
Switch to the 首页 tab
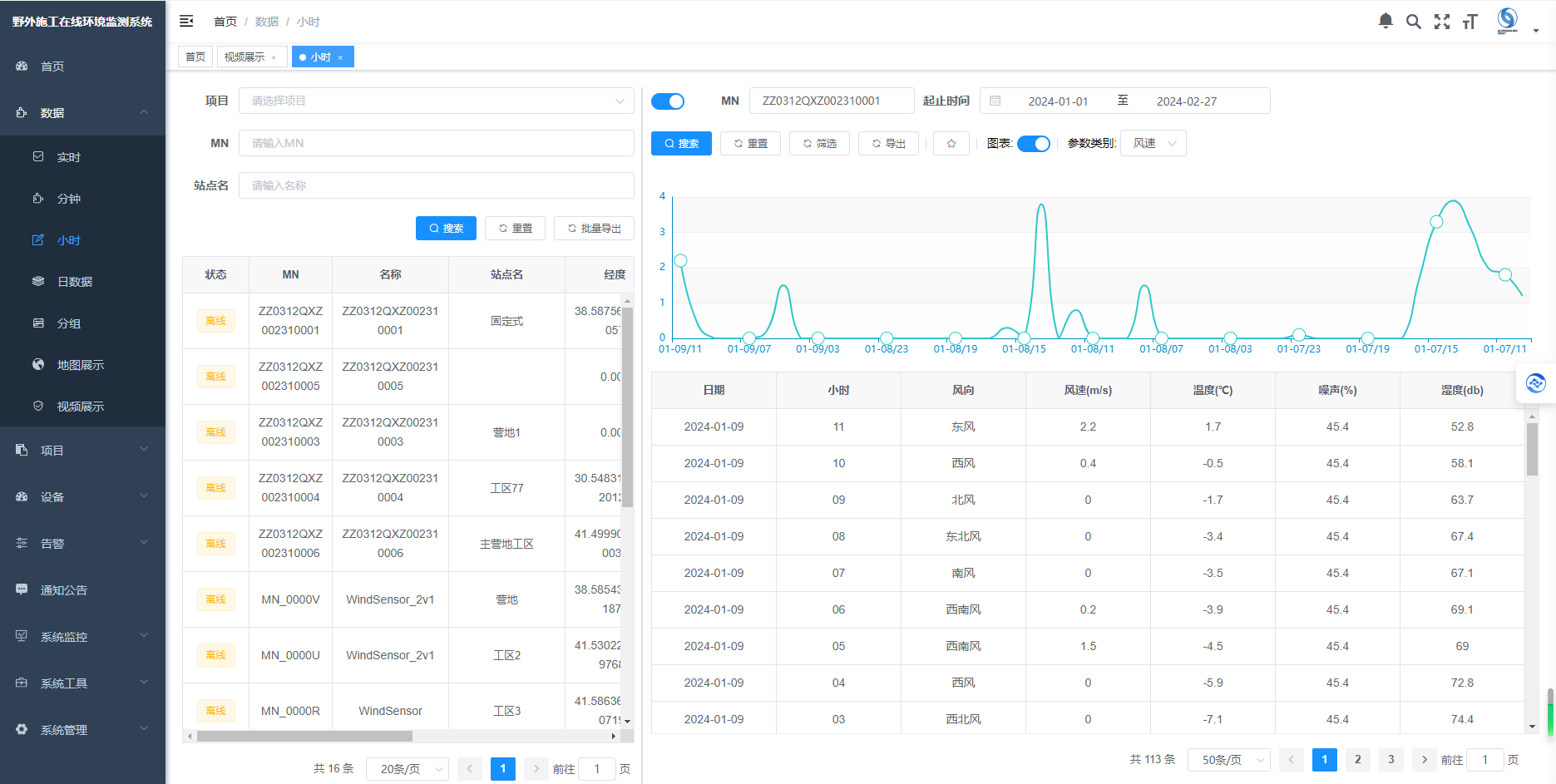click(x=195, y=57)
